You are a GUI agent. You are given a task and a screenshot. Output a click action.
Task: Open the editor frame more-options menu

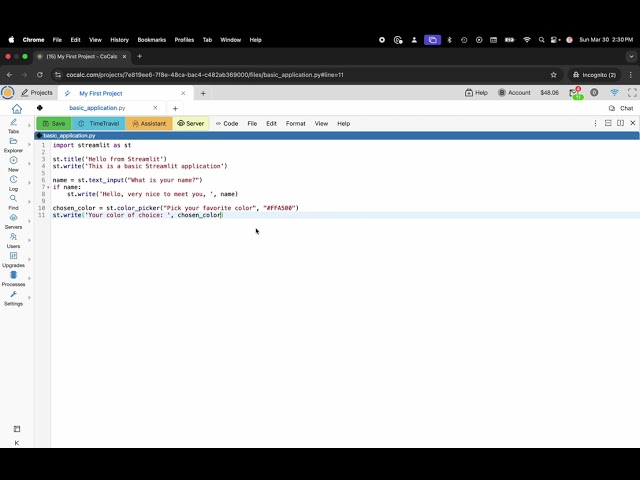coord(596,123)
